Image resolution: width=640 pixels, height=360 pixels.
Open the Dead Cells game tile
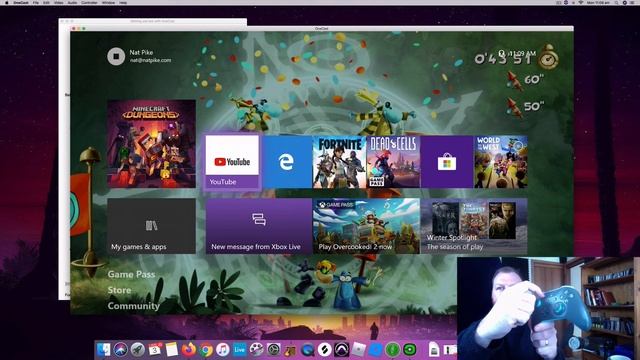tap(393, 162)
